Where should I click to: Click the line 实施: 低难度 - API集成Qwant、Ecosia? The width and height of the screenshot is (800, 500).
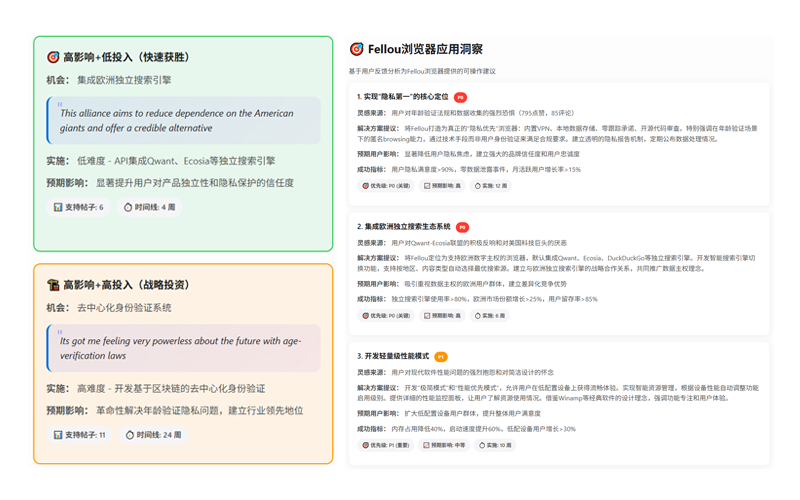click(x=161, y=161)
